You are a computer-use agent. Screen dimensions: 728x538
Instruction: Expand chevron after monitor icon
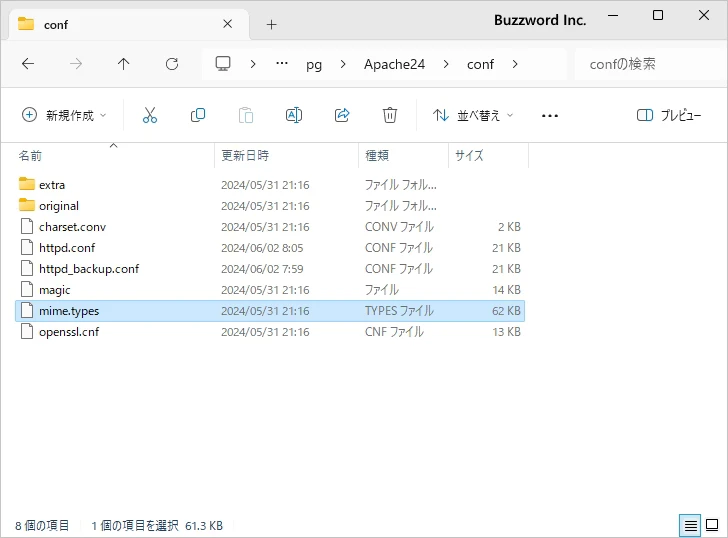coord(253,64)
